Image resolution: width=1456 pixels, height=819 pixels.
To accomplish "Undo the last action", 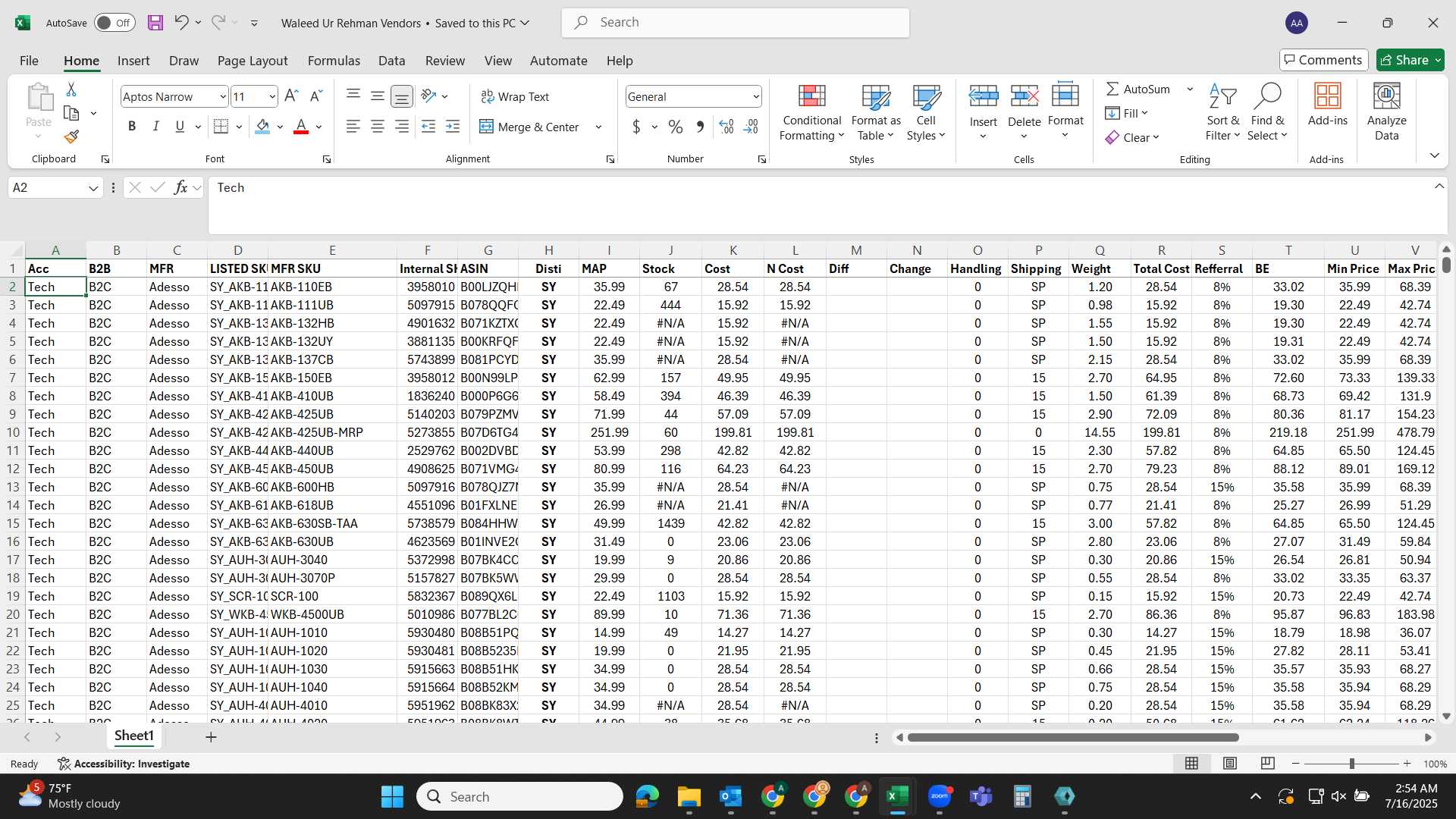I will coord(180,23).
